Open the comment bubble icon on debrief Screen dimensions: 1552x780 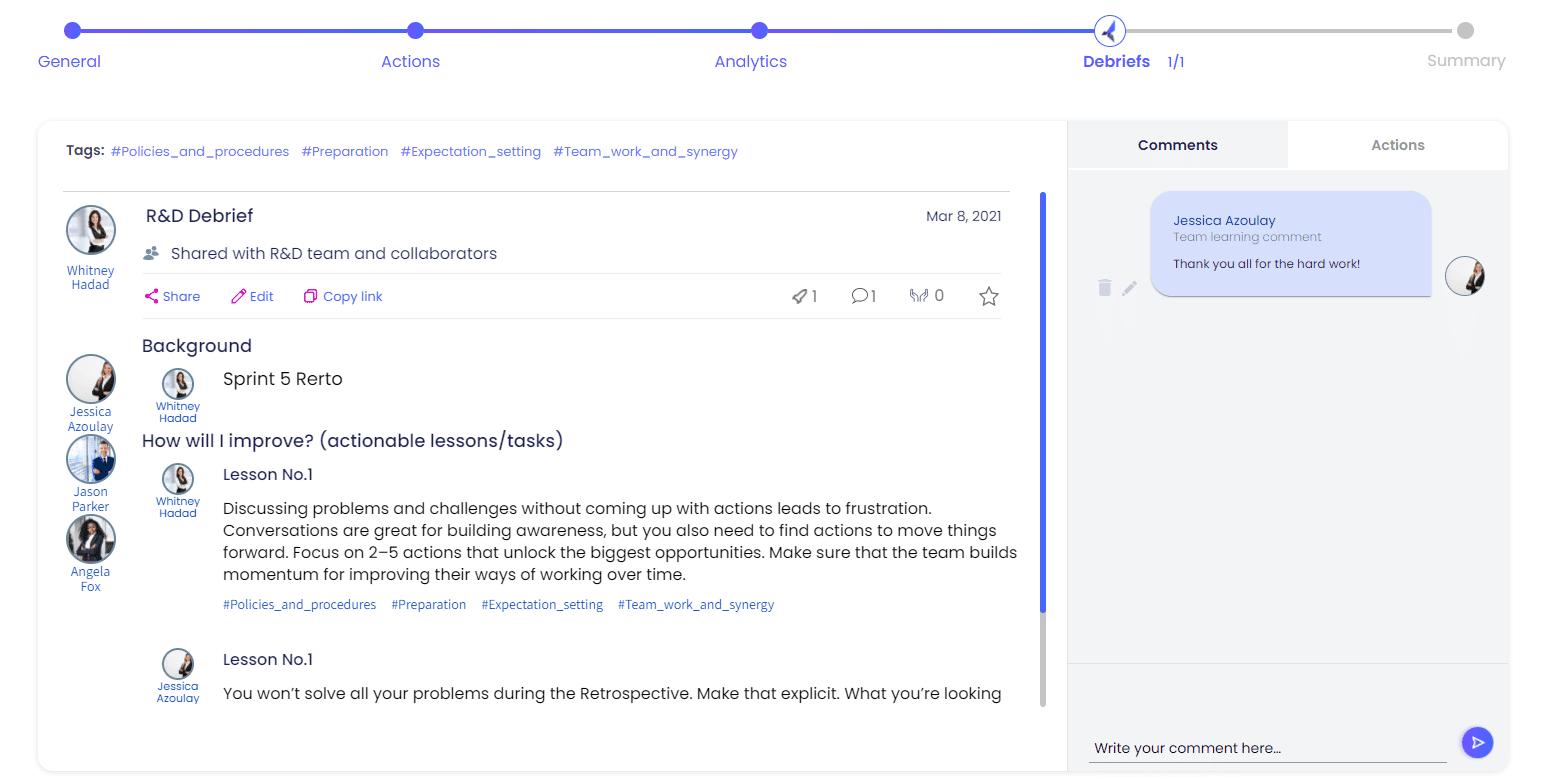pyautogui.click(x=859, y=296)
